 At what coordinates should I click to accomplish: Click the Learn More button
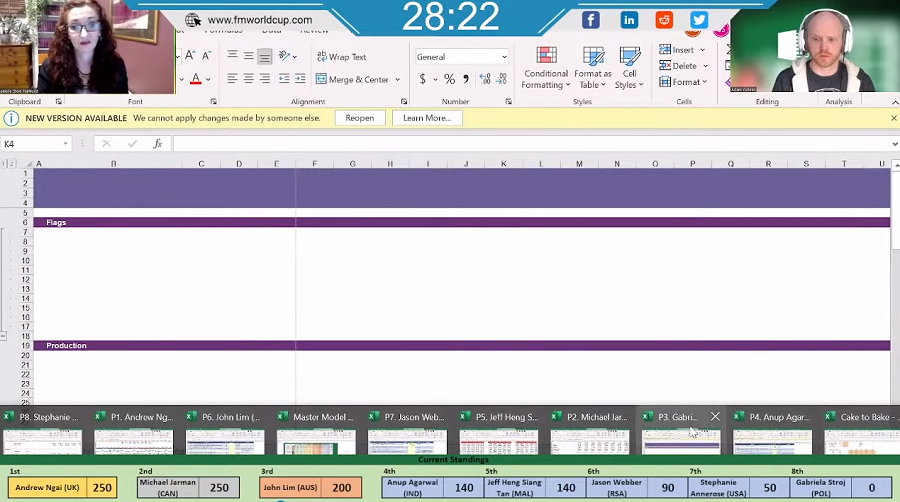coord(427,118)
